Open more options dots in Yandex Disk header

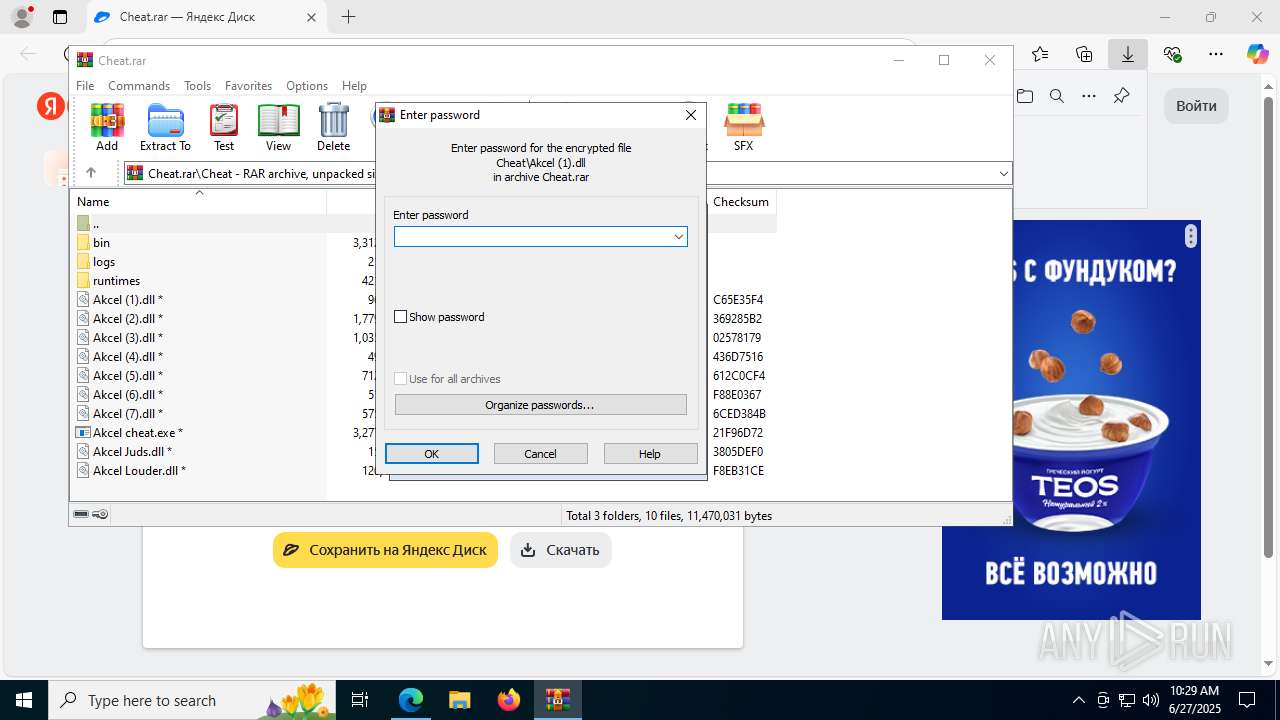pyautogui.click(x=1089, y=96)
